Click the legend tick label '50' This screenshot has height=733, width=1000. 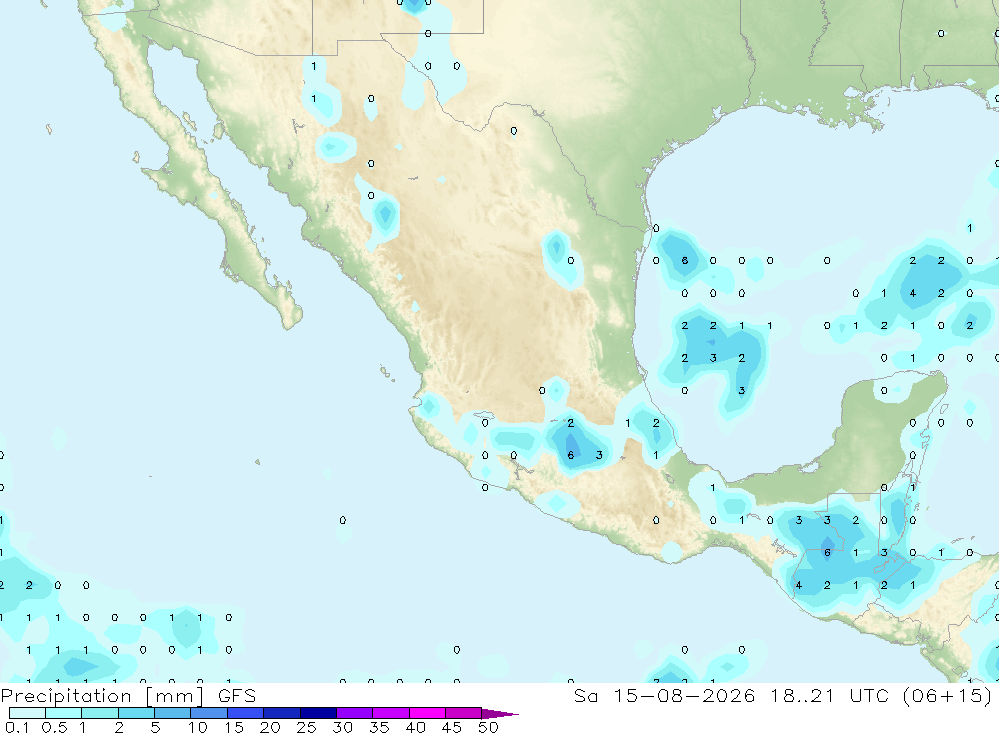pos(488,727)
